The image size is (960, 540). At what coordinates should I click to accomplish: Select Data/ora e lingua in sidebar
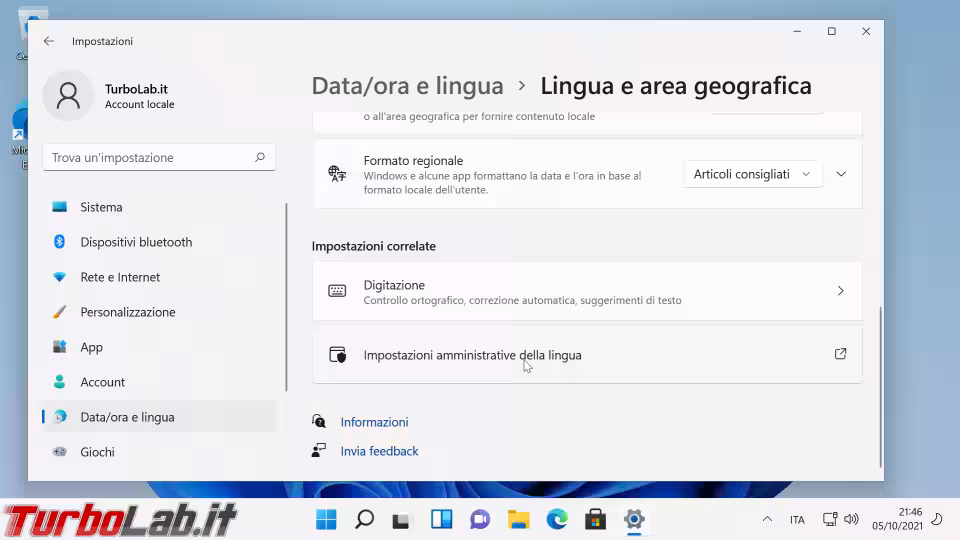[159, 416]
